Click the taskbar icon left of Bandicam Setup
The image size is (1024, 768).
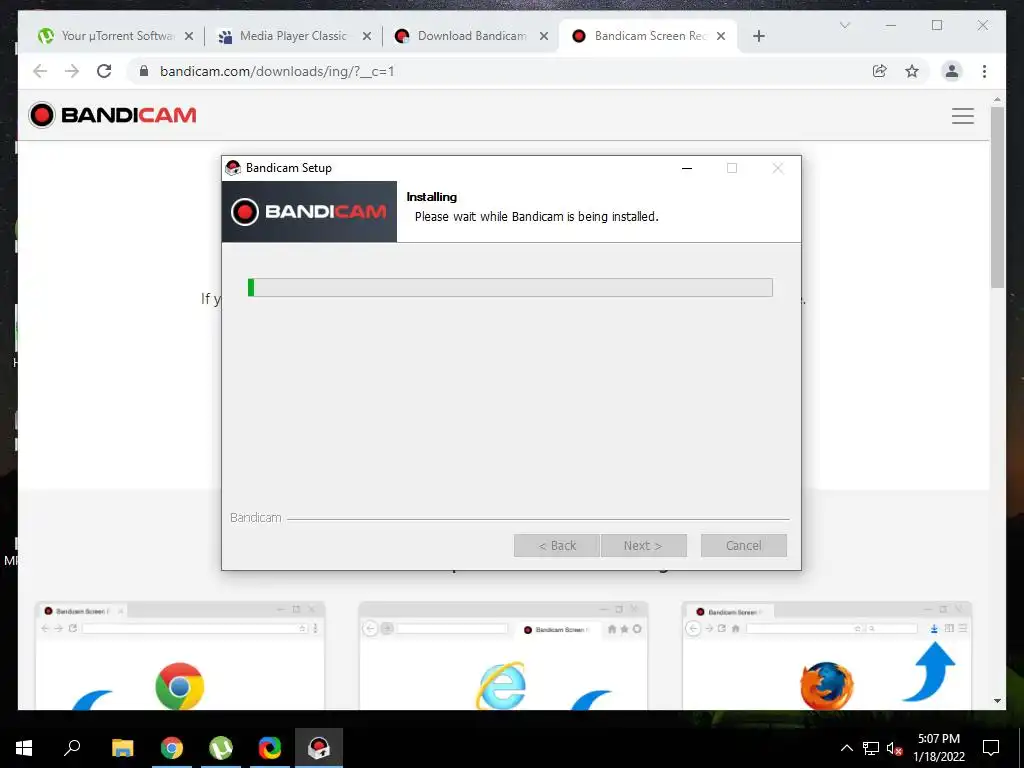point(270,748)
